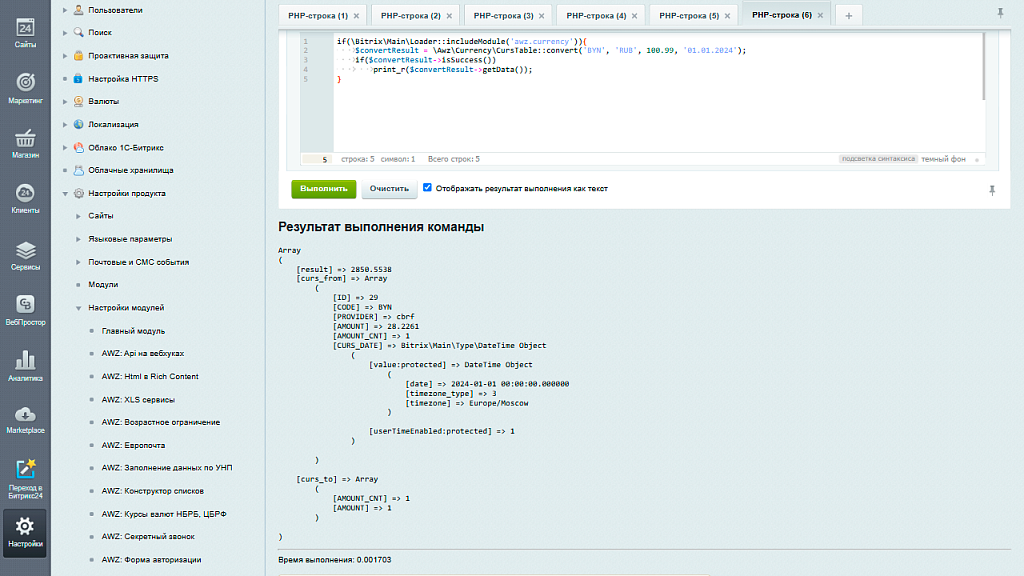Viewport: 1024px width, 576px height.
Task: Click the Очистить button
Action: click(389, 188)
